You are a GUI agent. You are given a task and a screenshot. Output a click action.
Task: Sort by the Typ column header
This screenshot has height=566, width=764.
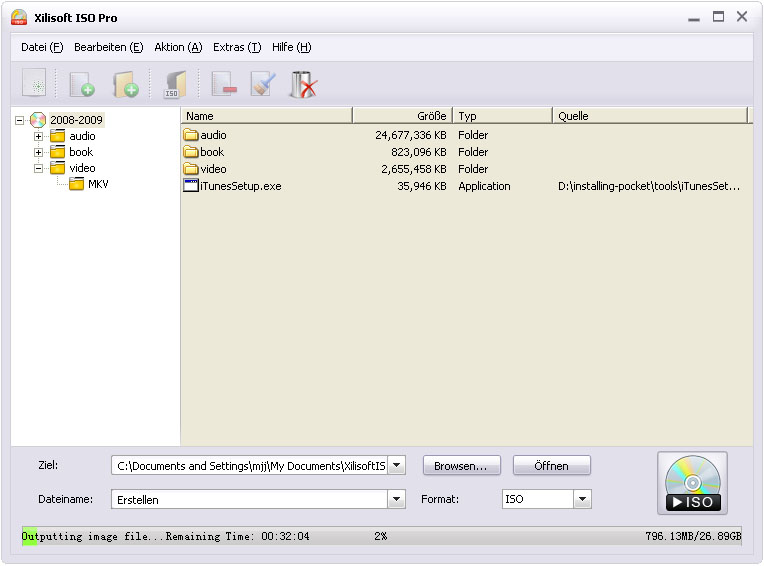pyautogui.click(x=503, y=116)
